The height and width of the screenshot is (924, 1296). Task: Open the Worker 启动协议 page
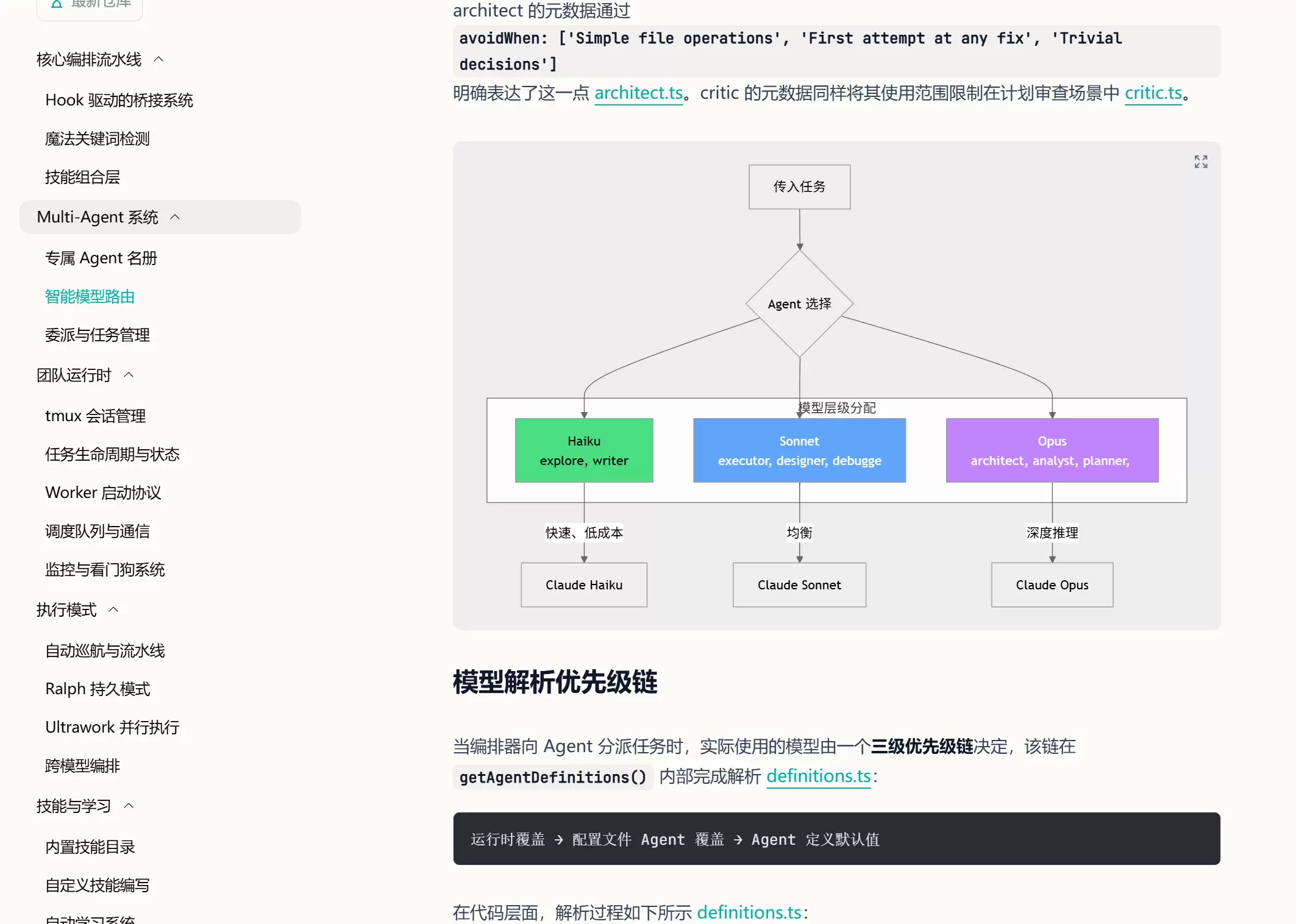click(103, 492)
